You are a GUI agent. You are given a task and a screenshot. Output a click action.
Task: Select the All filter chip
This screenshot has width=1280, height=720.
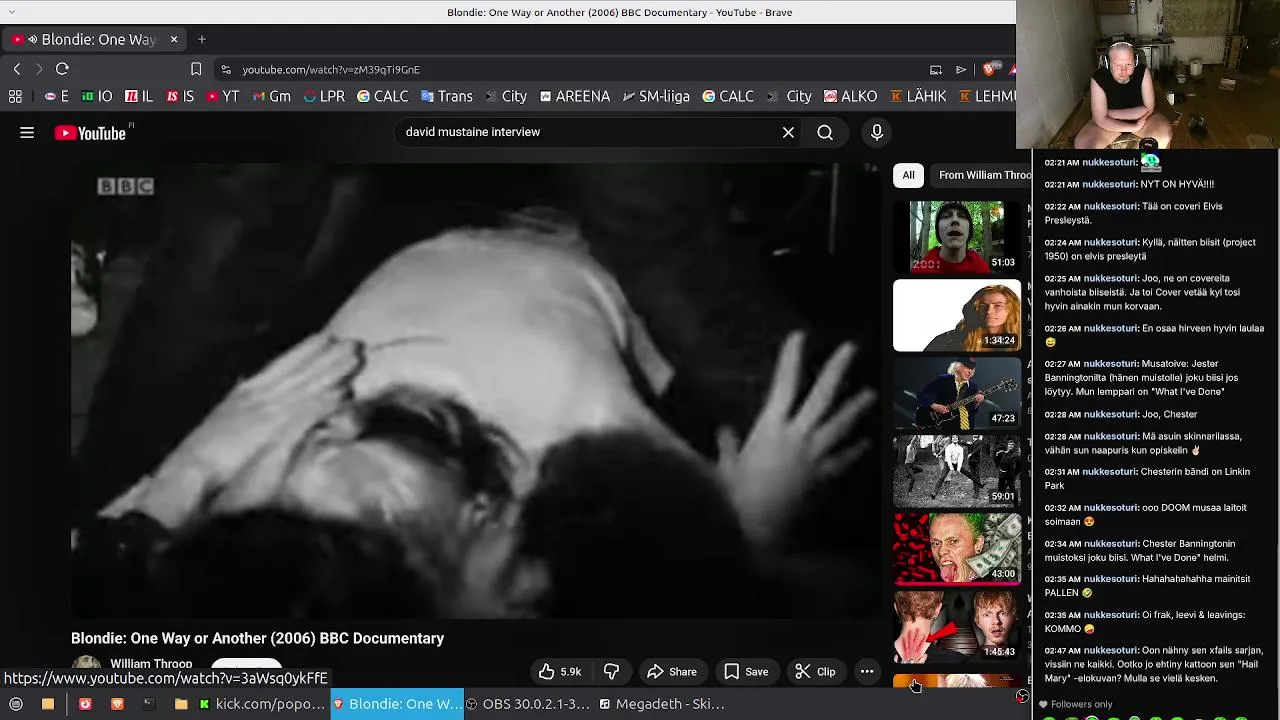point(908,175)
